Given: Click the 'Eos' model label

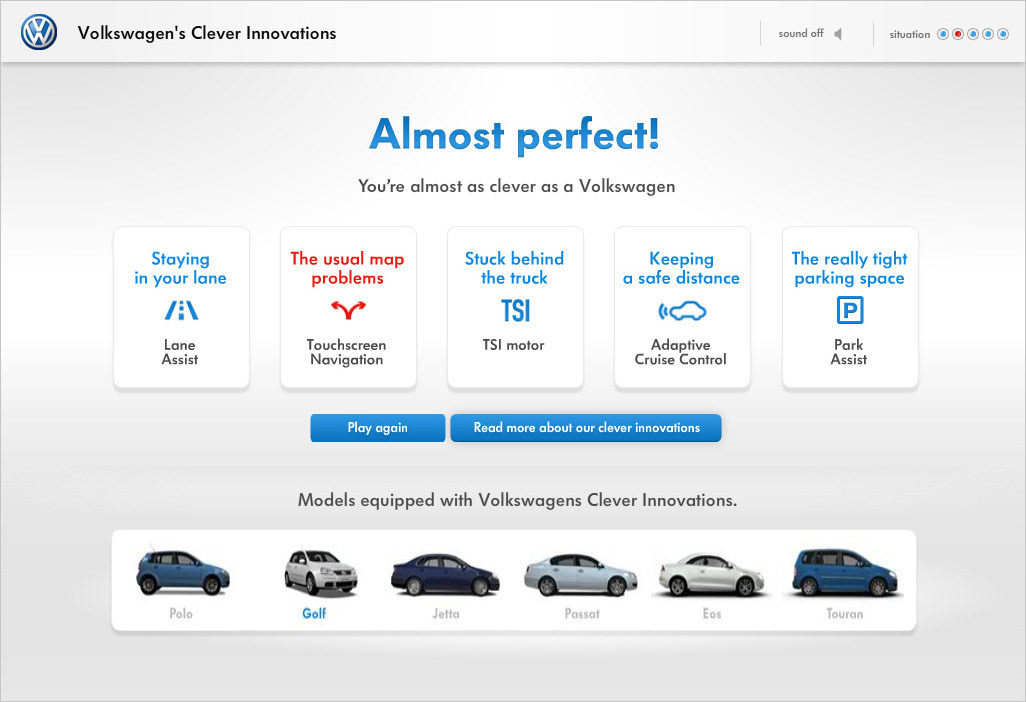Looking at the screenshot, I should tap(712, 614).
